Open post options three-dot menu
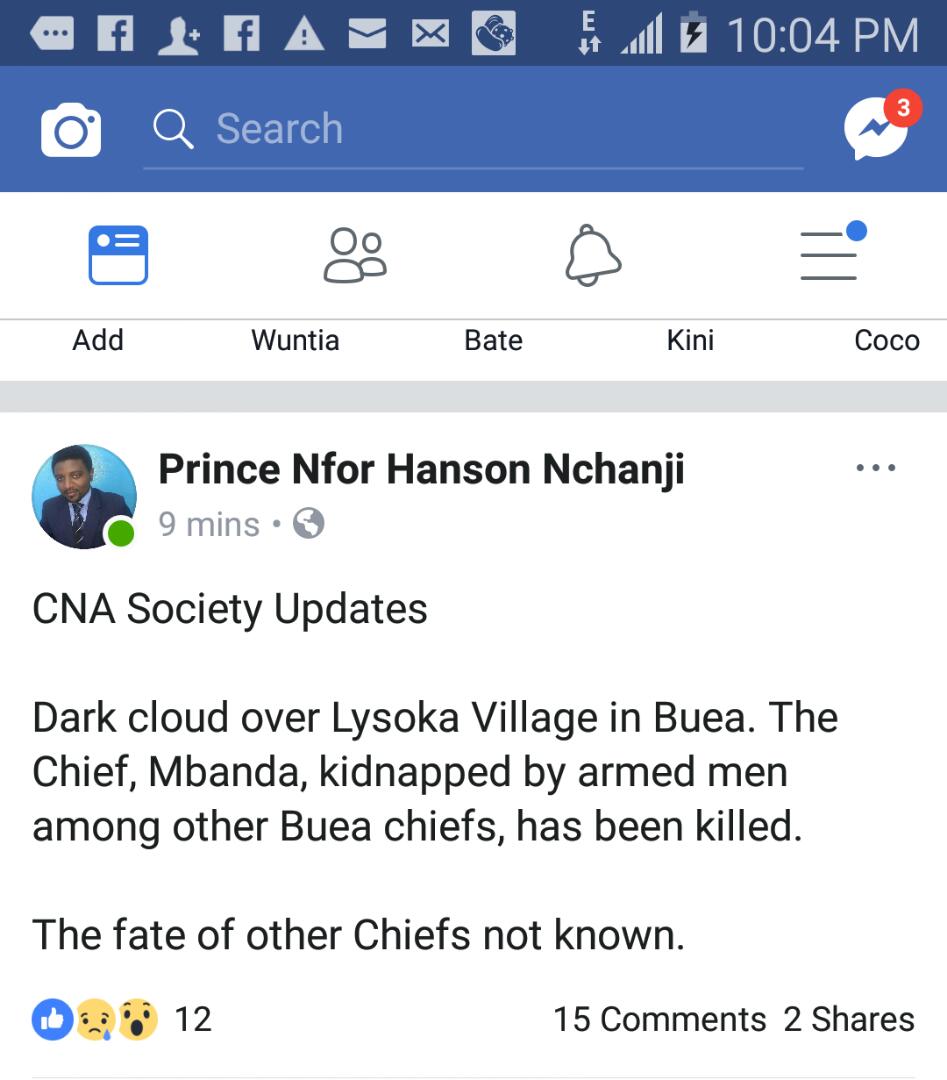This screenshot has width=947, height=1080. pyautogui.click(x=876, y=468)
